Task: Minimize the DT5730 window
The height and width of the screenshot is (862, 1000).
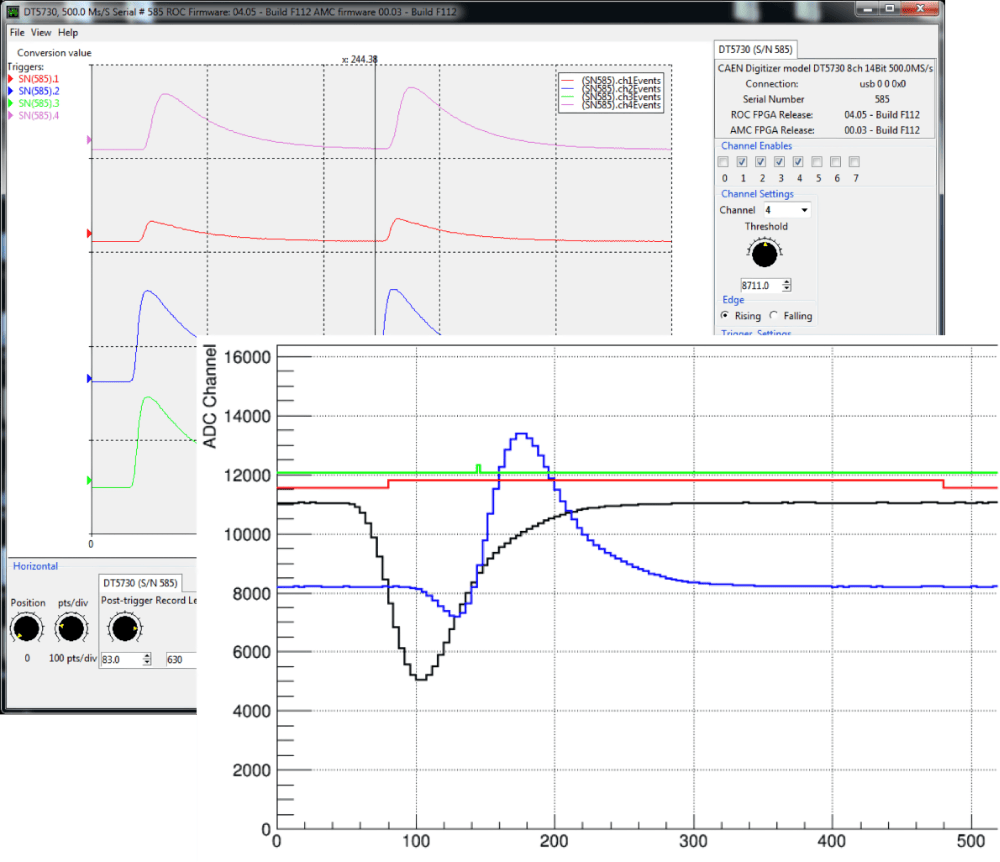Action: [867, 9]
